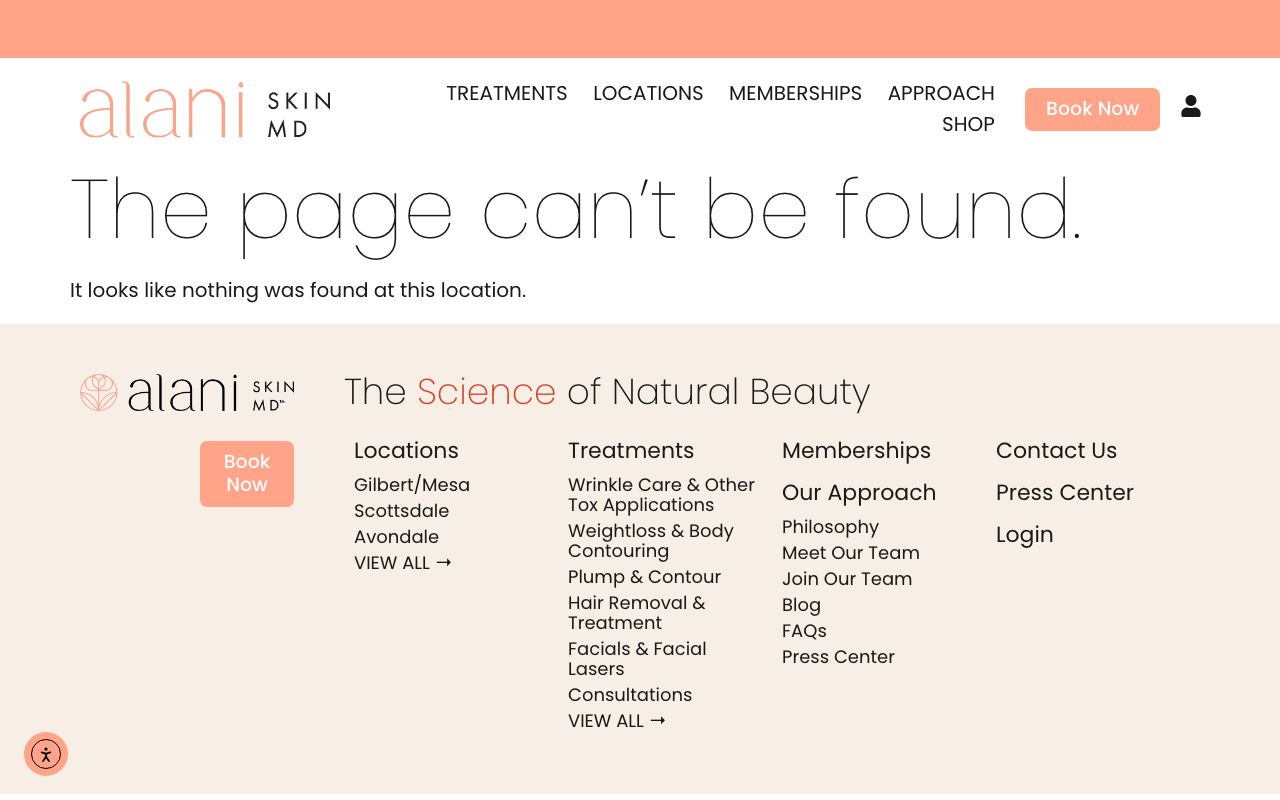This screenshot has height=800, width=1280.
Task: Select Memberships in the top navigation
Action: click(x=795, y=94)
